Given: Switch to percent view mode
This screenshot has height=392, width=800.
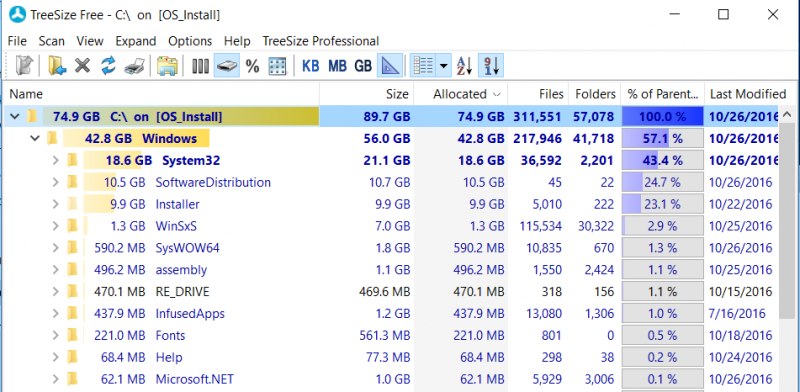Looking at the screenshot, I should 253,65.
